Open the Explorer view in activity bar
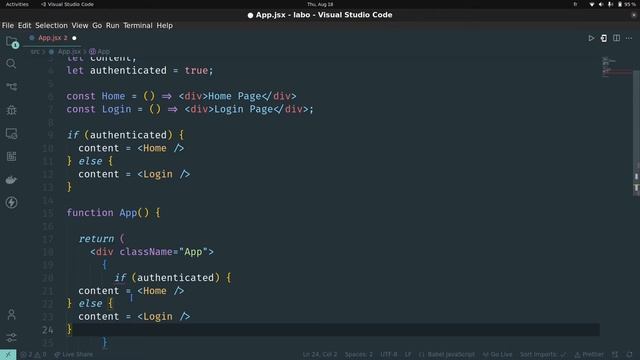 11,41
